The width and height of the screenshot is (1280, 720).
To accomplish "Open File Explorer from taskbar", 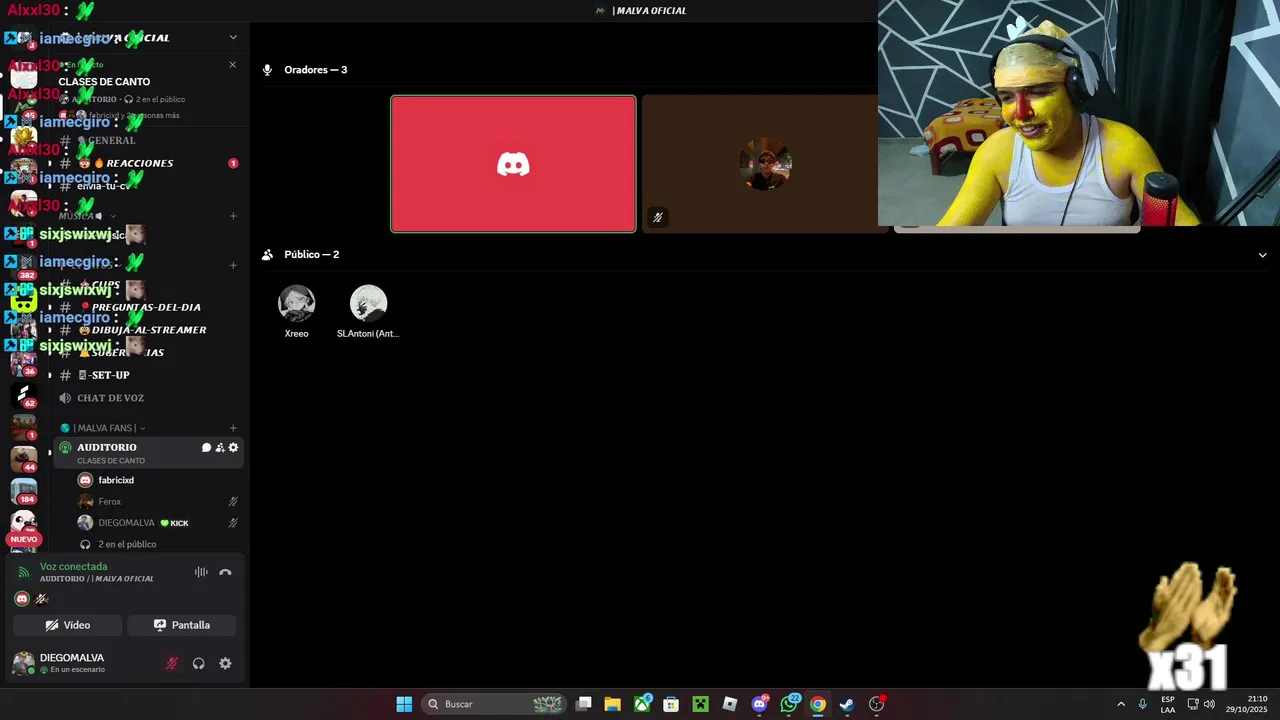I will (x=613, y=704).
